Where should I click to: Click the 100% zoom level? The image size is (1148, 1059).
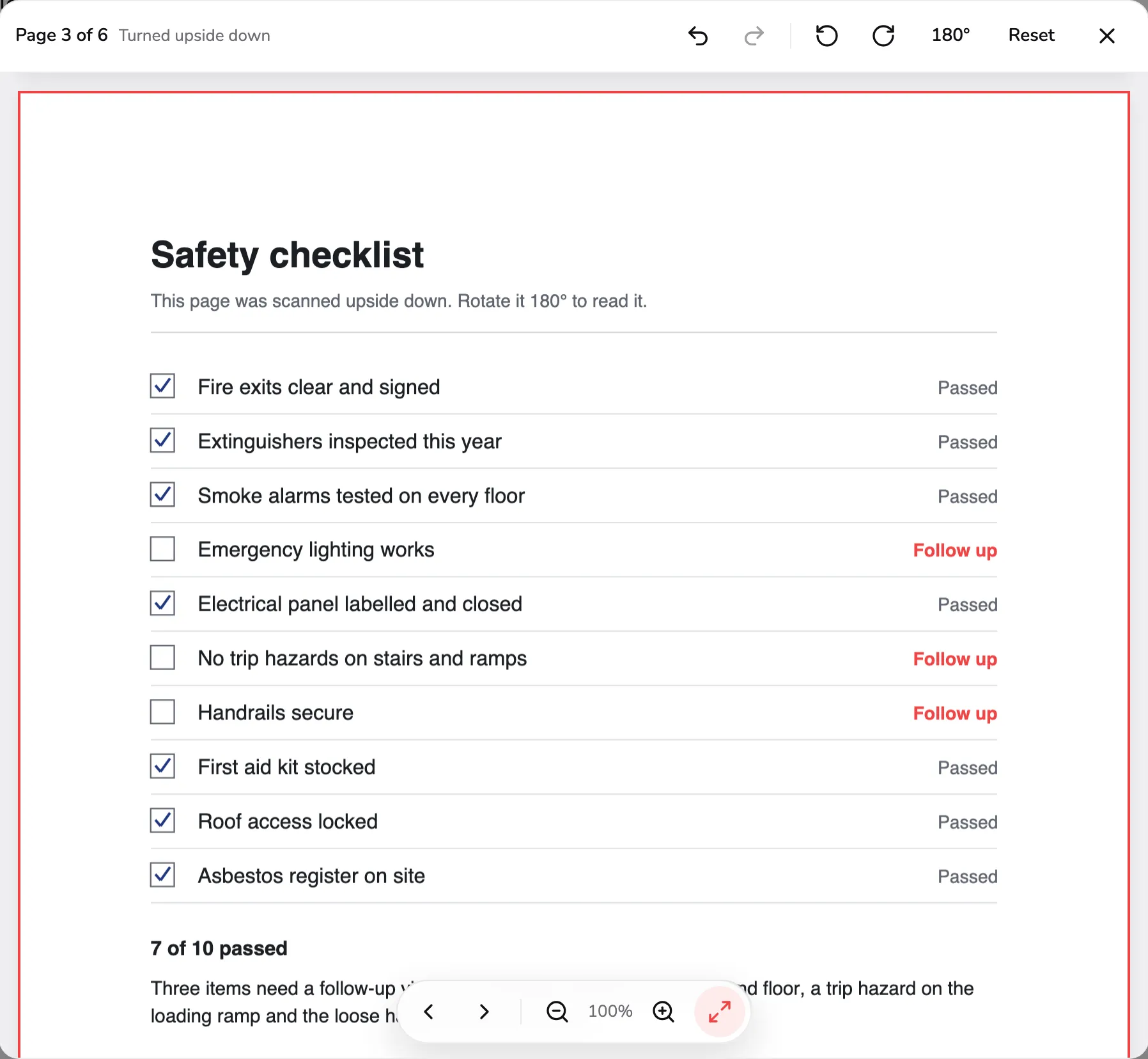tap(610, 1012)
